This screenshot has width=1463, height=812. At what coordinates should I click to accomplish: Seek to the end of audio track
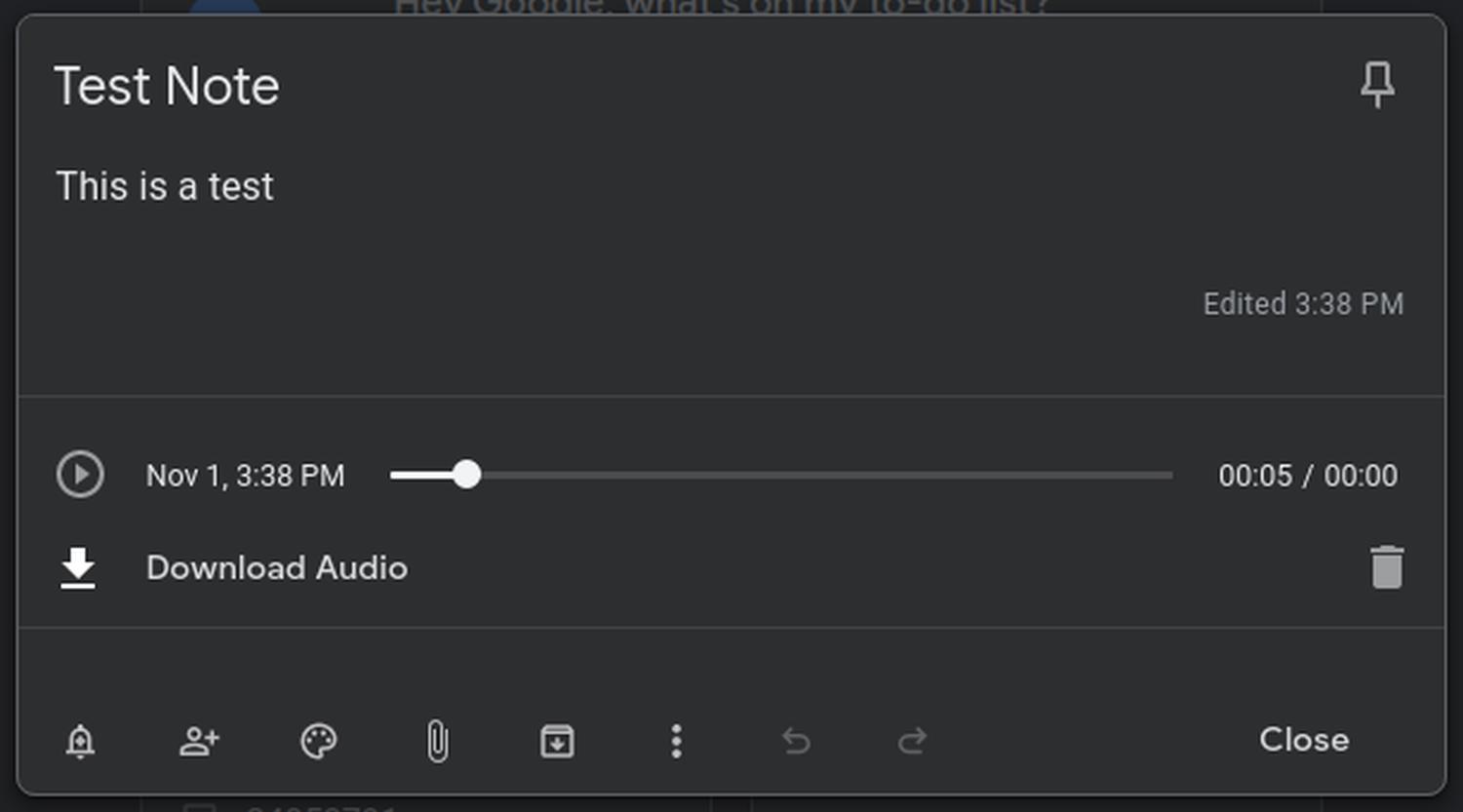1170,475
